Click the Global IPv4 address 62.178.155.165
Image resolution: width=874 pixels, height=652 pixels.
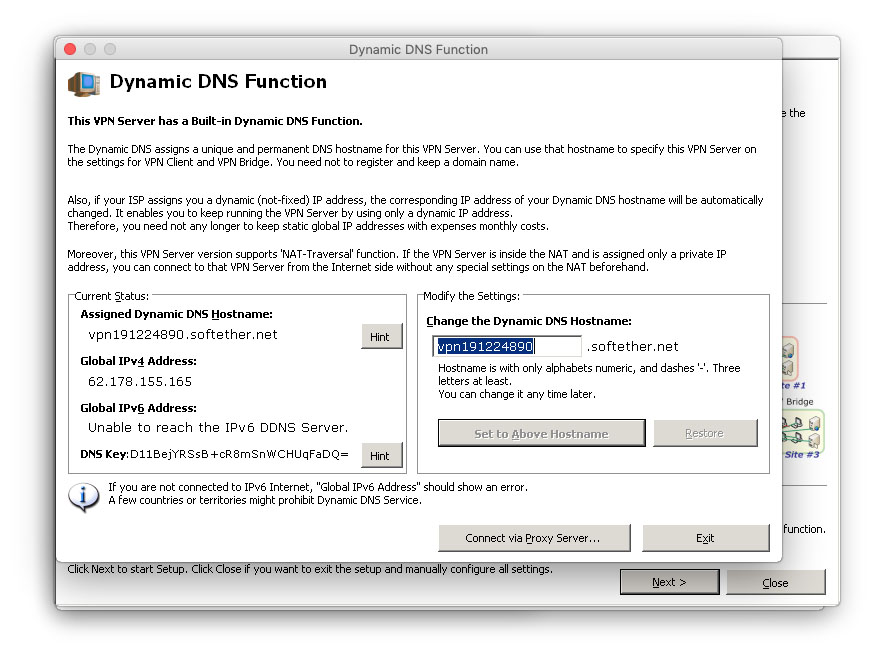140,381
